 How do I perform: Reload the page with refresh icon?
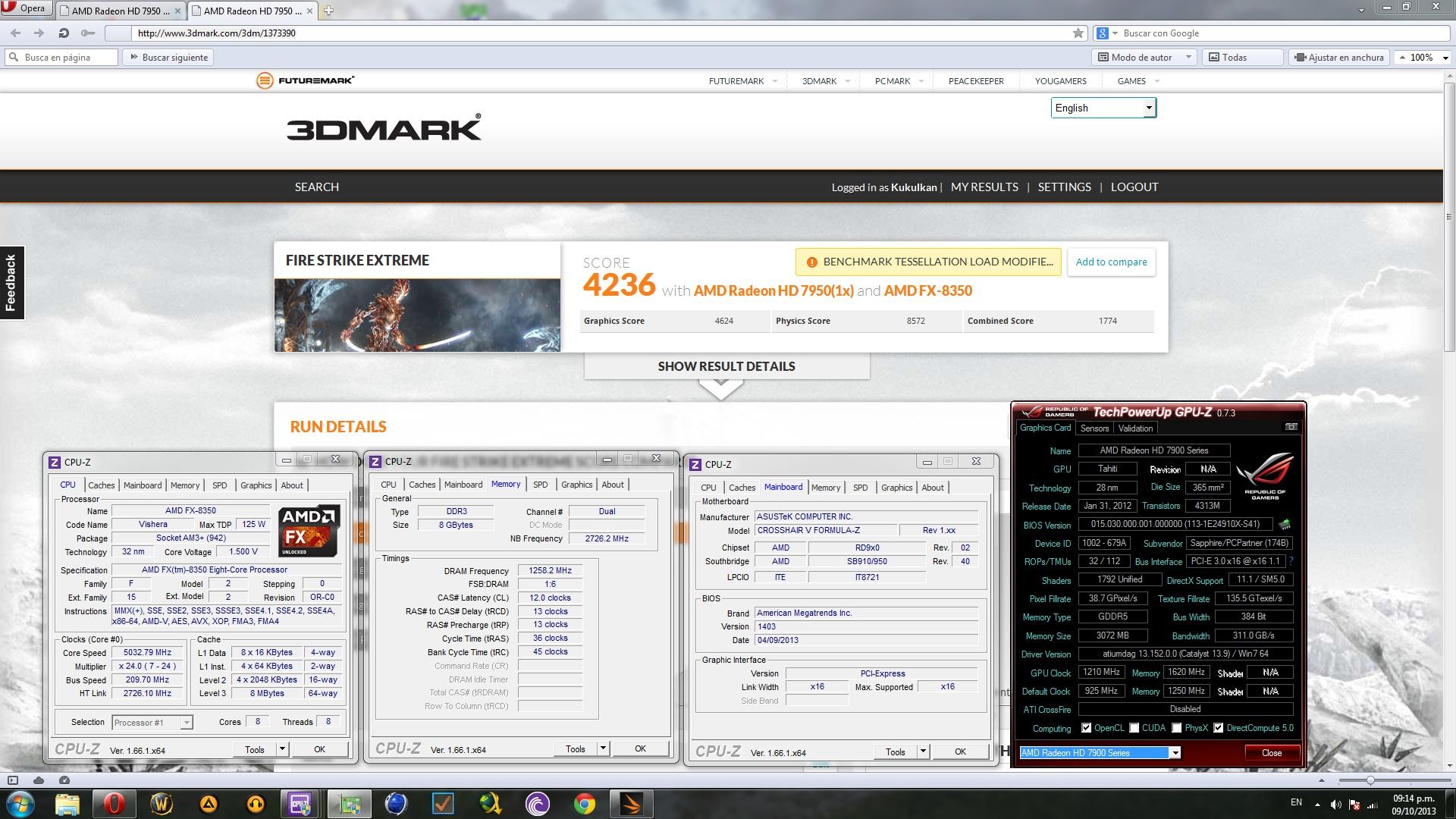tap(64, 33)
